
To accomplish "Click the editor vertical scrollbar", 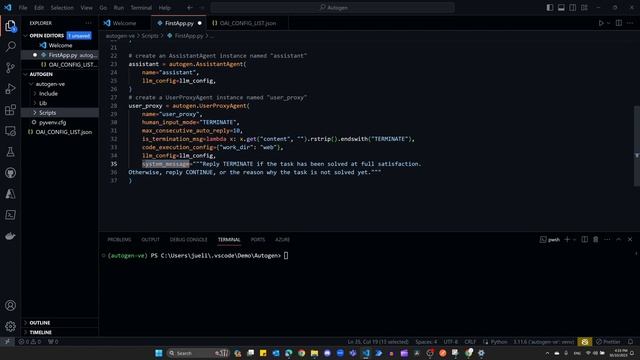I will [x=636, y=146].
